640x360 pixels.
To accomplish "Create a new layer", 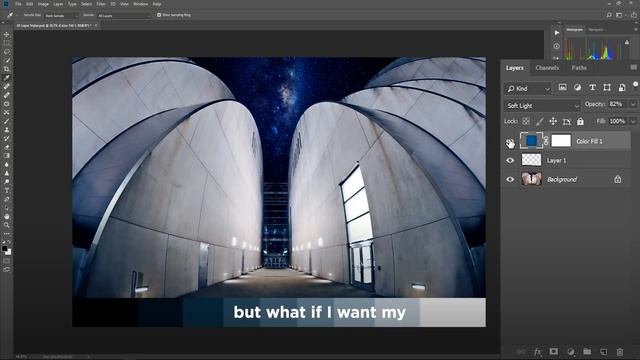I will coord(603,351).
